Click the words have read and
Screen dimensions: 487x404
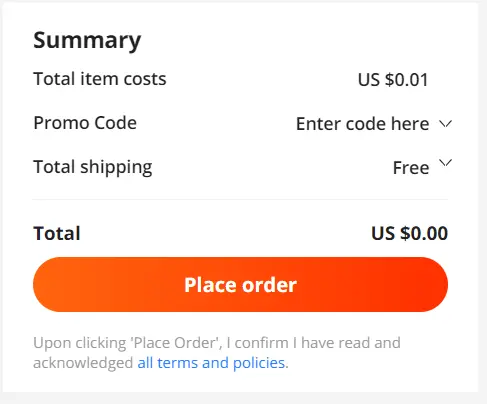pos(351,343)
